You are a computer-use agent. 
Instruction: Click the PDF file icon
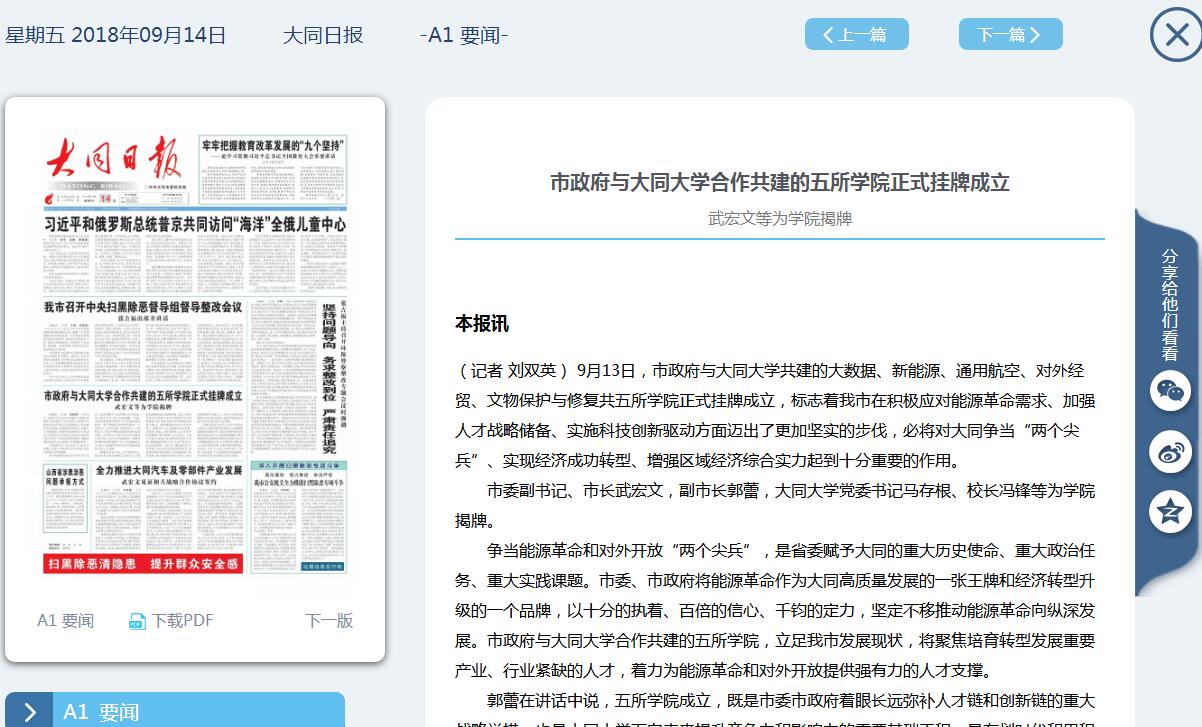click(x=137, y=621)
